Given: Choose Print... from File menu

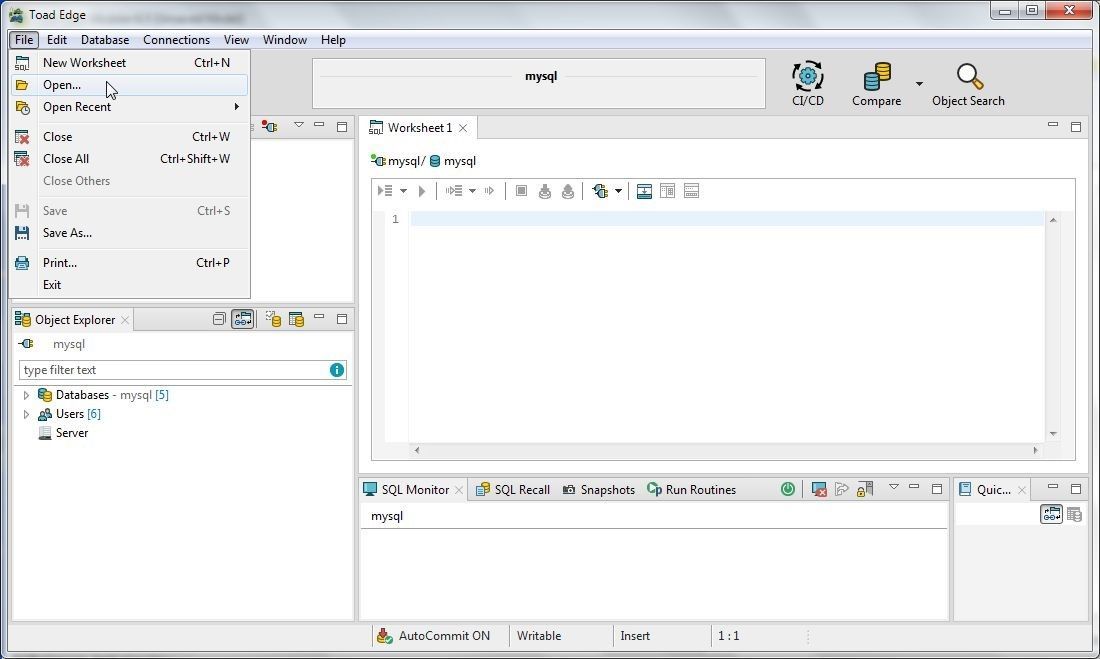Looking at the screenshot, I should tap(130, 262).
